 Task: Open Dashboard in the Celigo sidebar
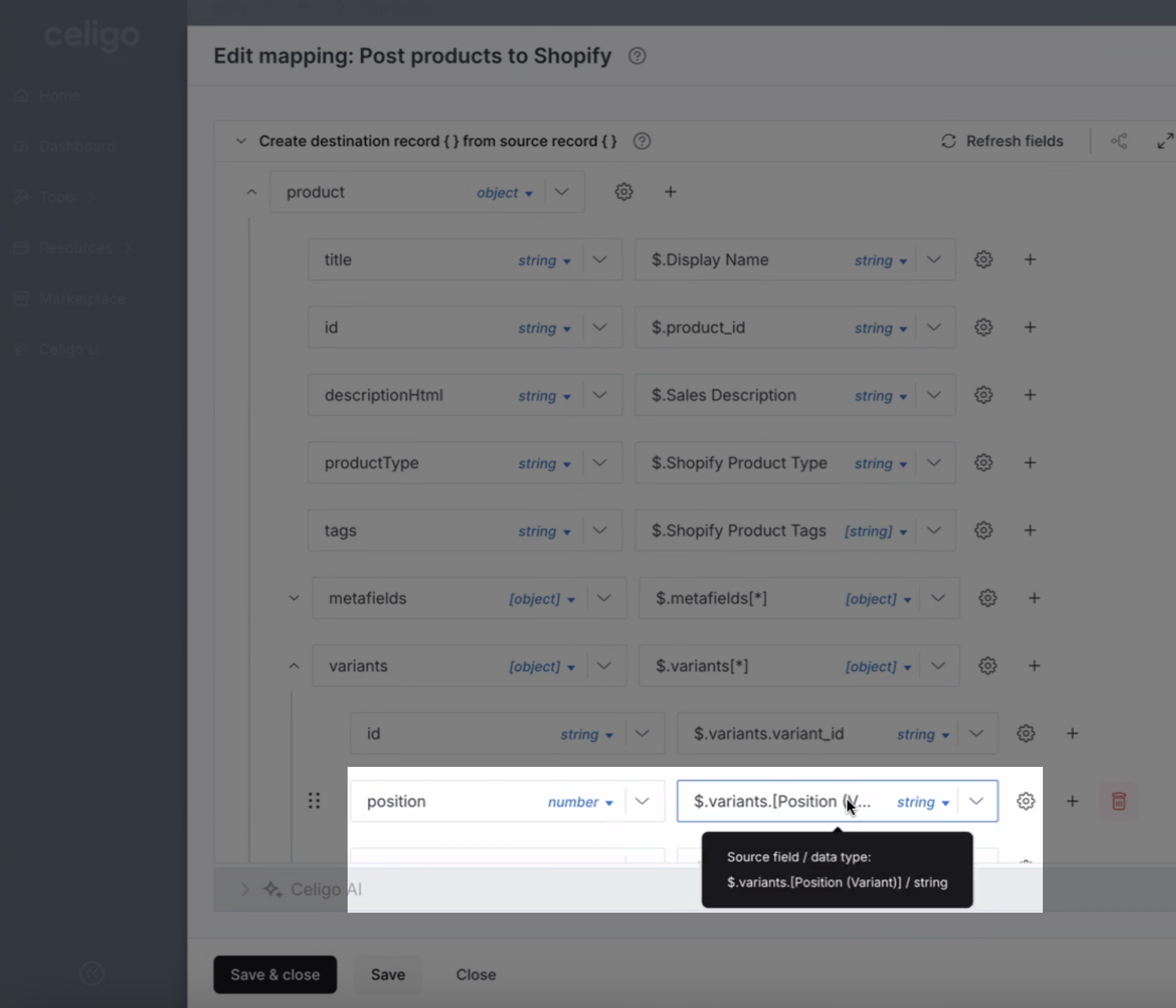[x=64, y=147]
